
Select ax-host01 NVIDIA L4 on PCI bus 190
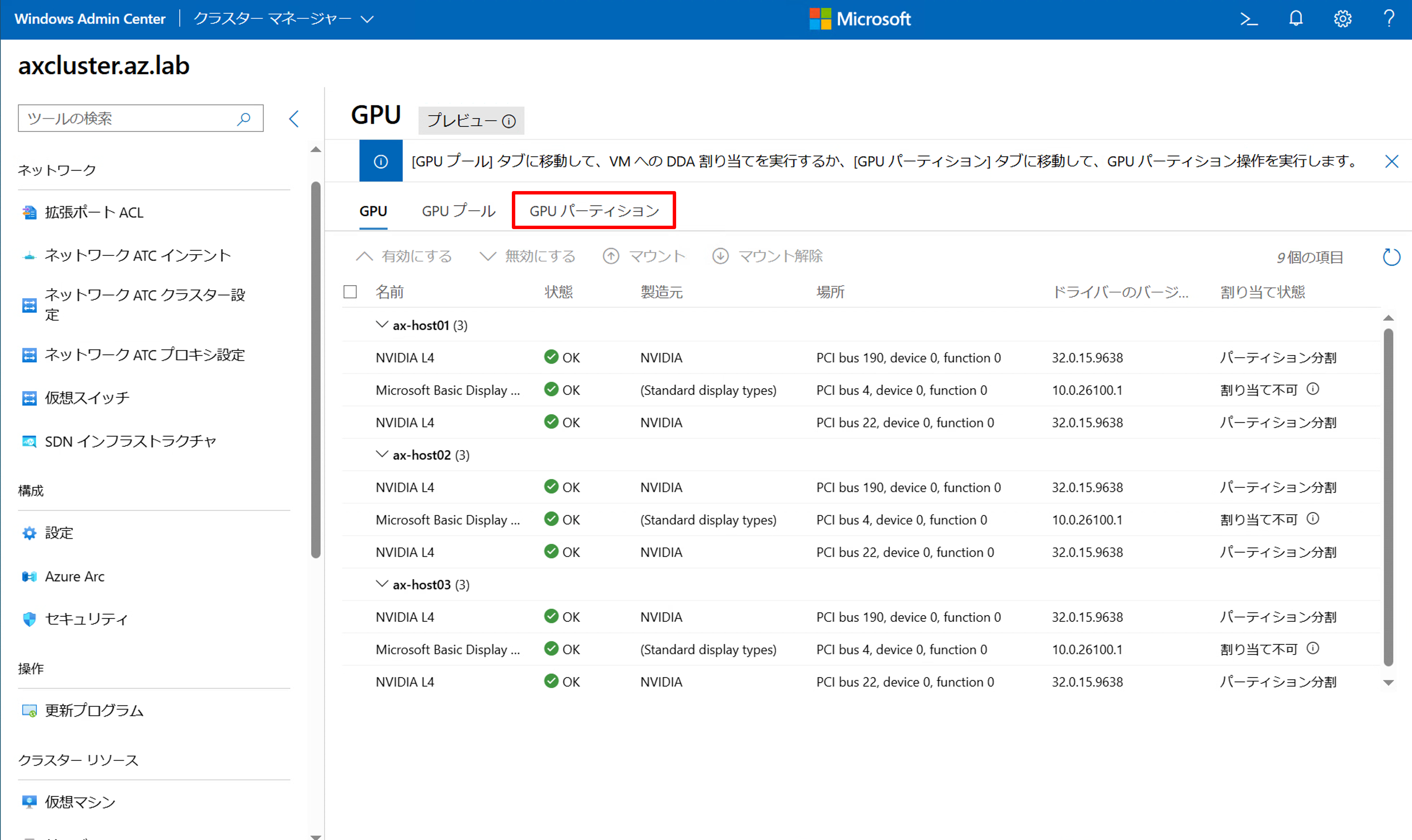pos(861,358)
